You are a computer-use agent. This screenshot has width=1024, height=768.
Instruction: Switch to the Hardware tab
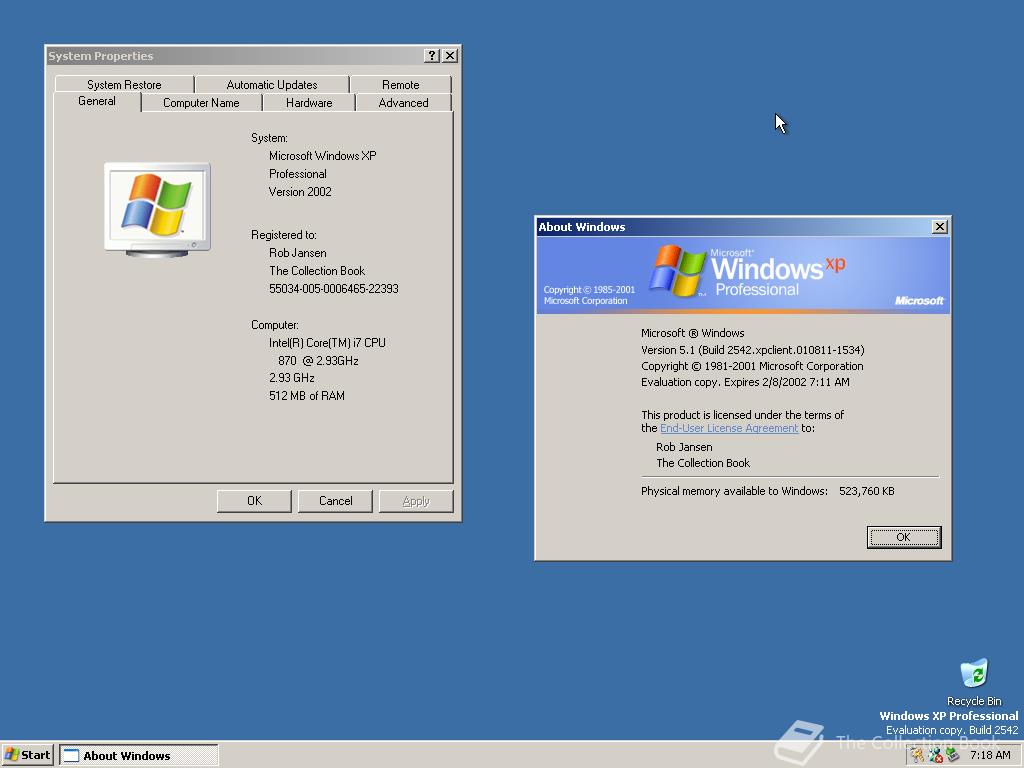[x=309, y=103]
